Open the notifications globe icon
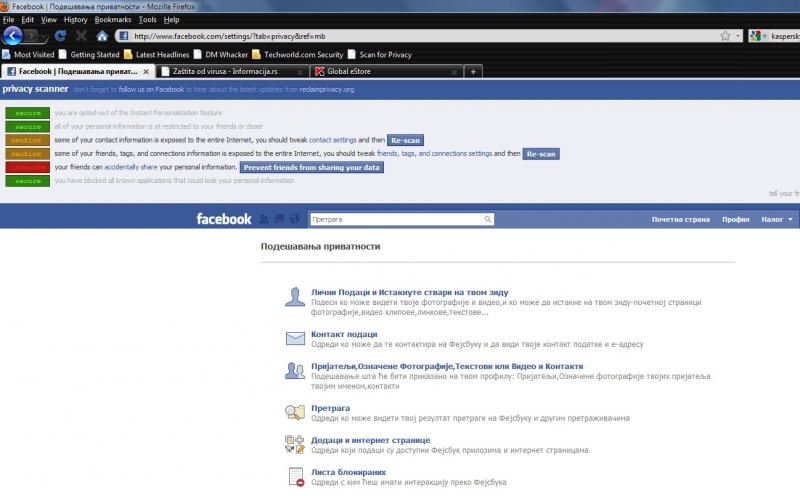 point(294,219)
